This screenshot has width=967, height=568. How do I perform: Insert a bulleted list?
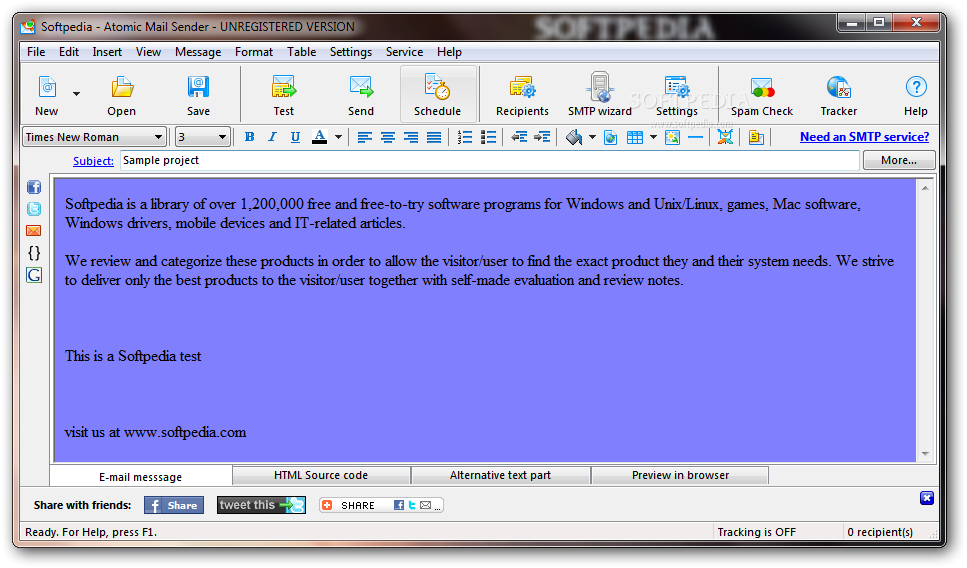click(488, 137)
